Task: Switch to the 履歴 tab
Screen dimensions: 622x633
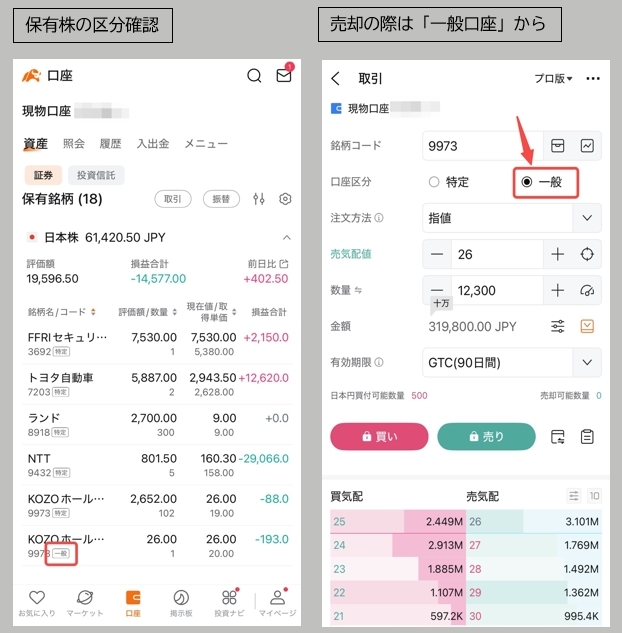Action: tap(110, 144)
